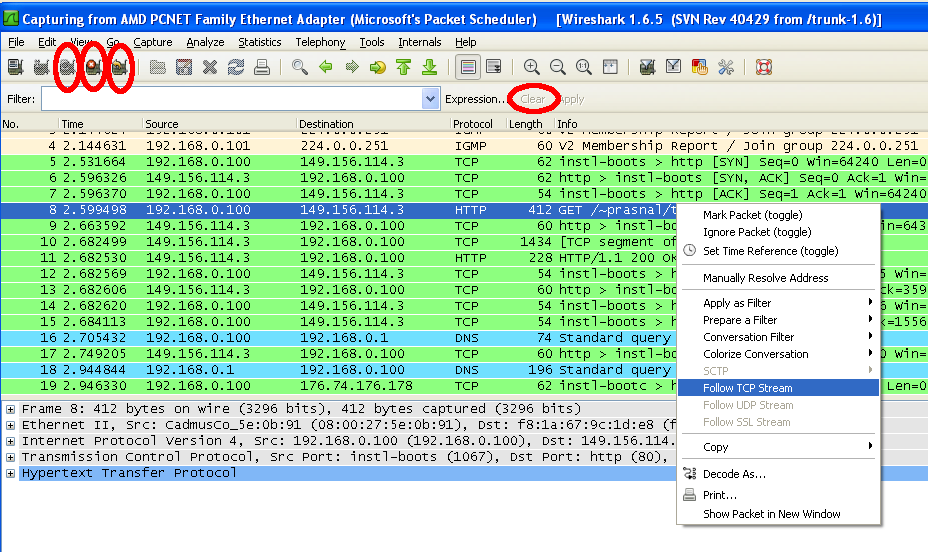Edit capture filters icon
Image resolution: width=928 pixels, height=552 pixels.
click(647, 67)
